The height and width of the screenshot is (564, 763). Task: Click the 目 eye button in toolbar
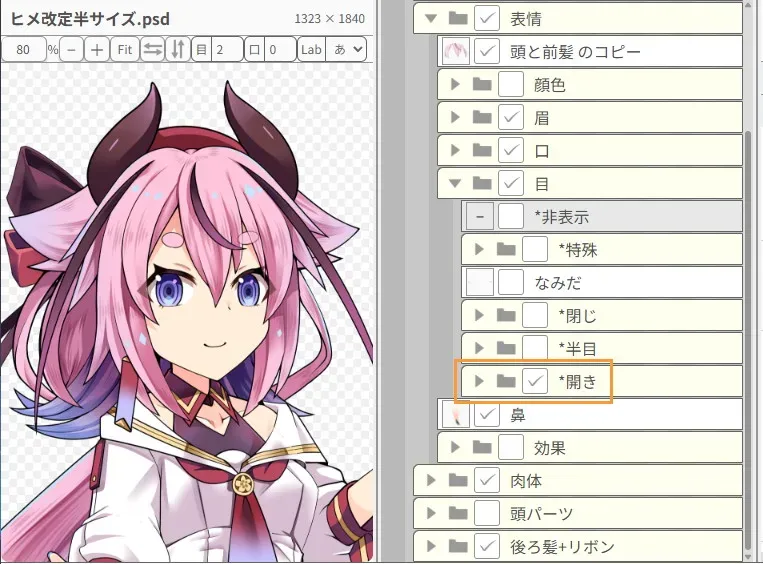pos(201,50)
